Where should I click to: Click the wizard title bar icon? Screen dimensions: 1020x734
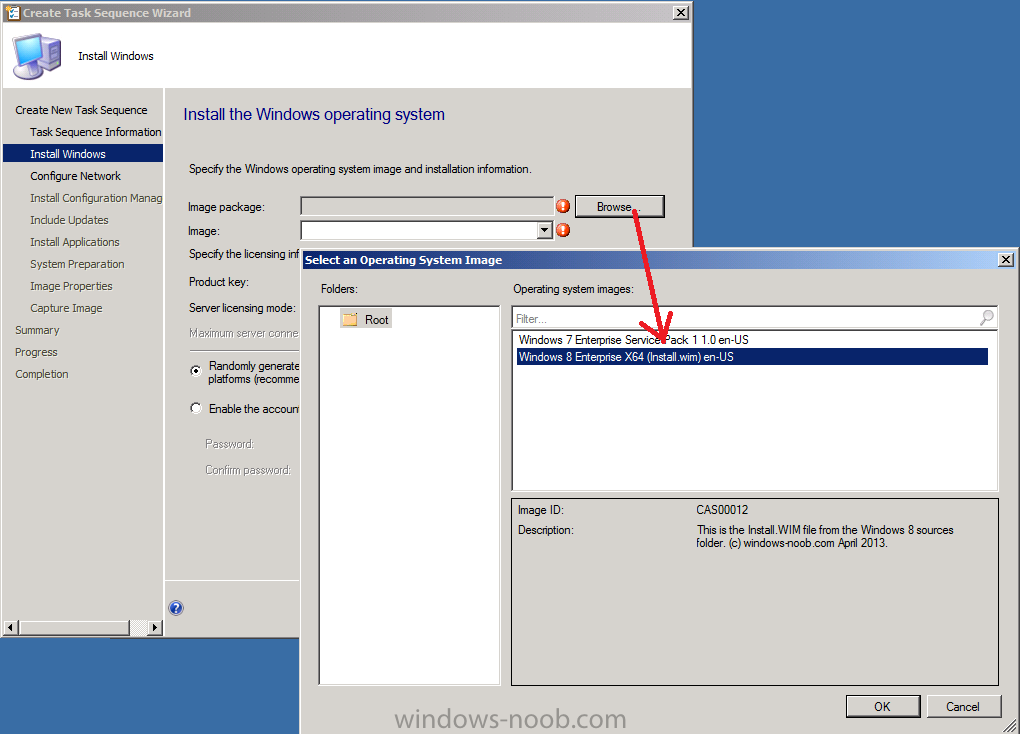tap(12, 12)
